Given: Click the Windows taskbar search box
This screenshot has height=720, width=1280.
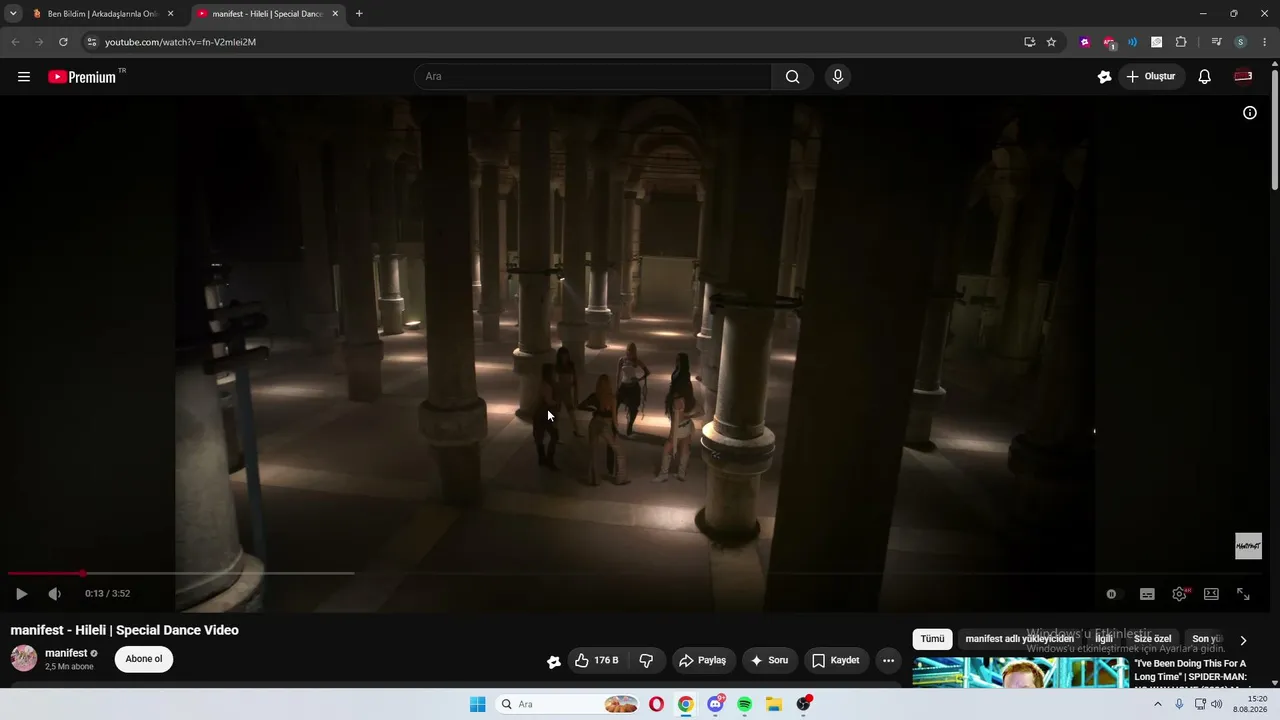Looking at the screenshot, I should (567, 704).
